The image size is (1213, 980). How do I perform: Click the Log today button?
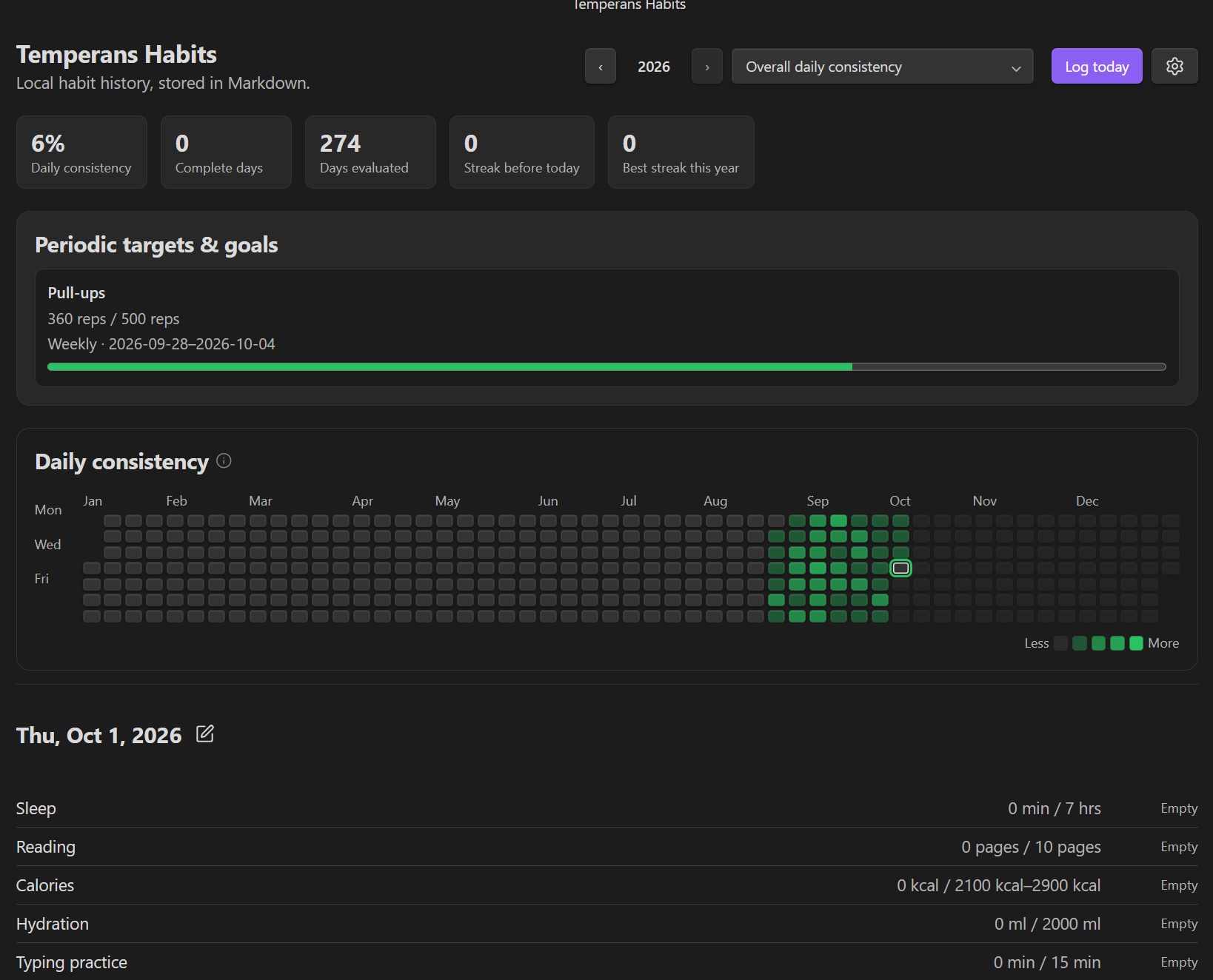1097,67
